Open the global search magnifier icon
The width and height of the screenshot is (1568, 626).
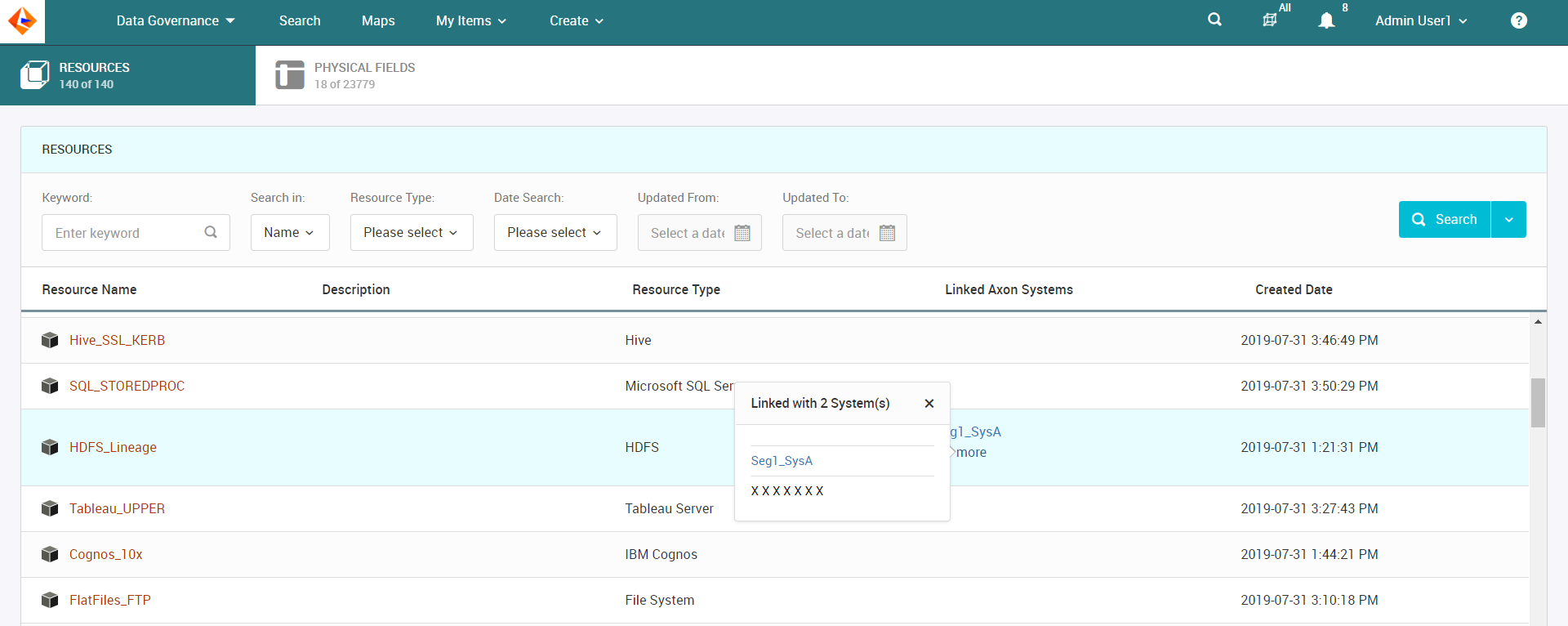coord(1214,20)
